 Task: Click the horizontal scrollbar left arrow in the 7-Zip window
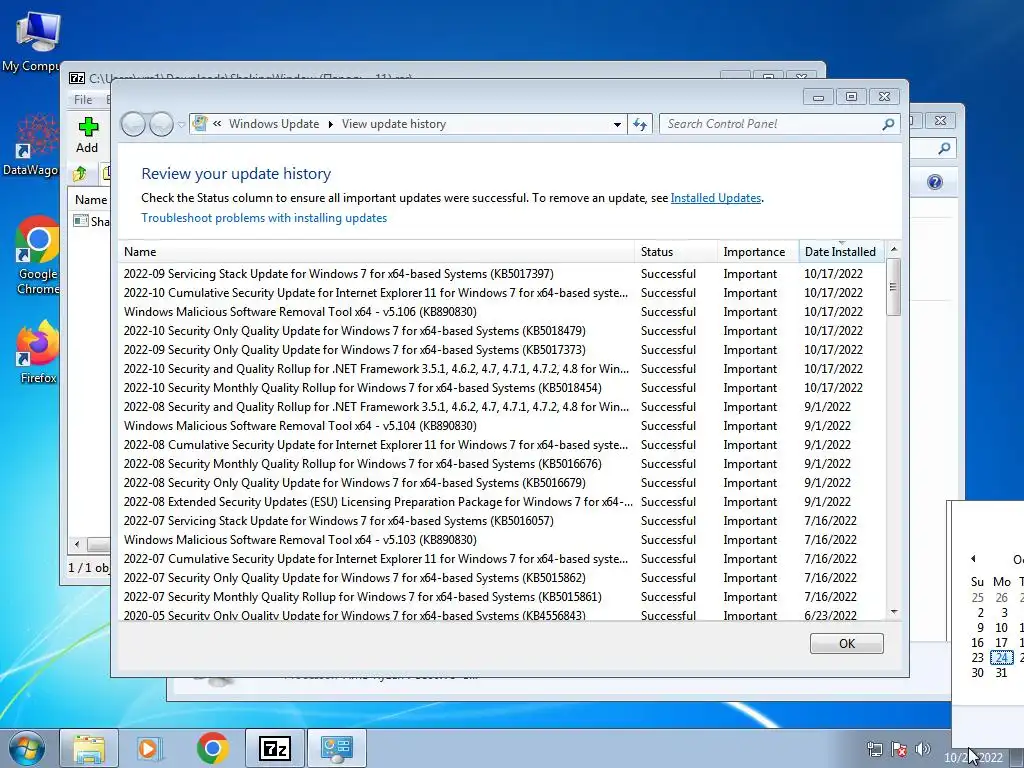77,543
